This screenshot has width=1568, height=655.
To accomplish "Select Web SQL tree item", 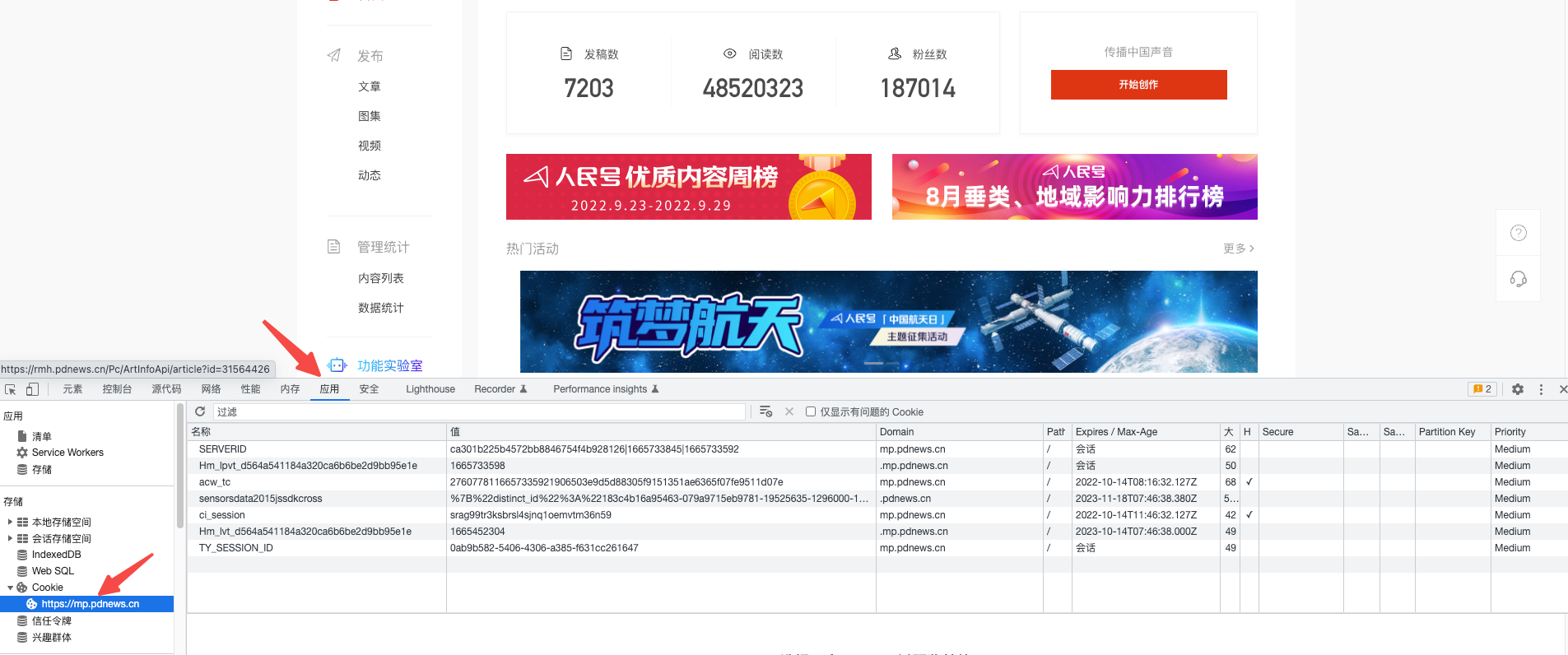I will [53, 571].
